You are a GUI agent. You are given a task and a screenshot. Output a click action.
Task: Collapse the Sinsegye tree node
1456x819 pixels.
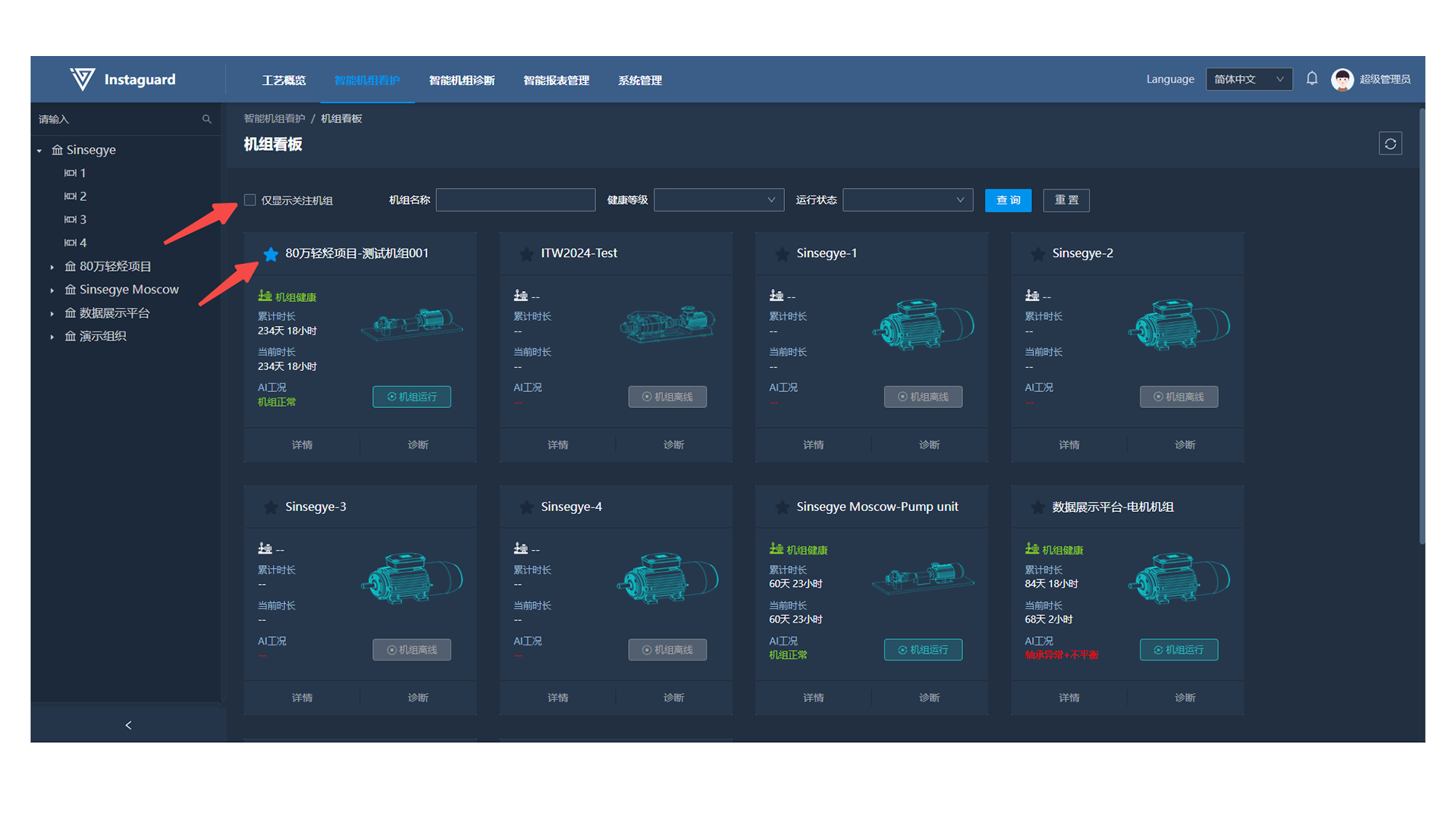click(x=39, y=150)
